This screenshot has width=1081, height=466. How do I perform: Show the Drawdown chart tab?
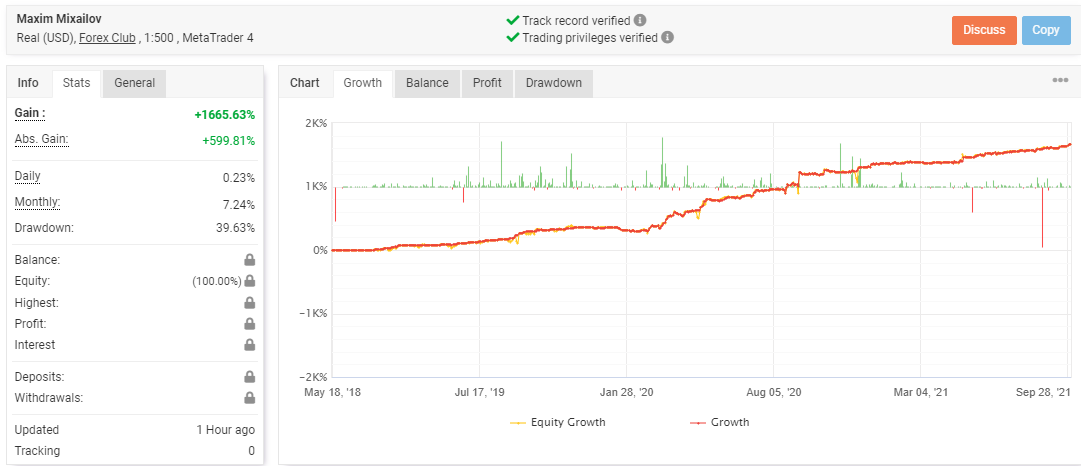coord(553,83)
